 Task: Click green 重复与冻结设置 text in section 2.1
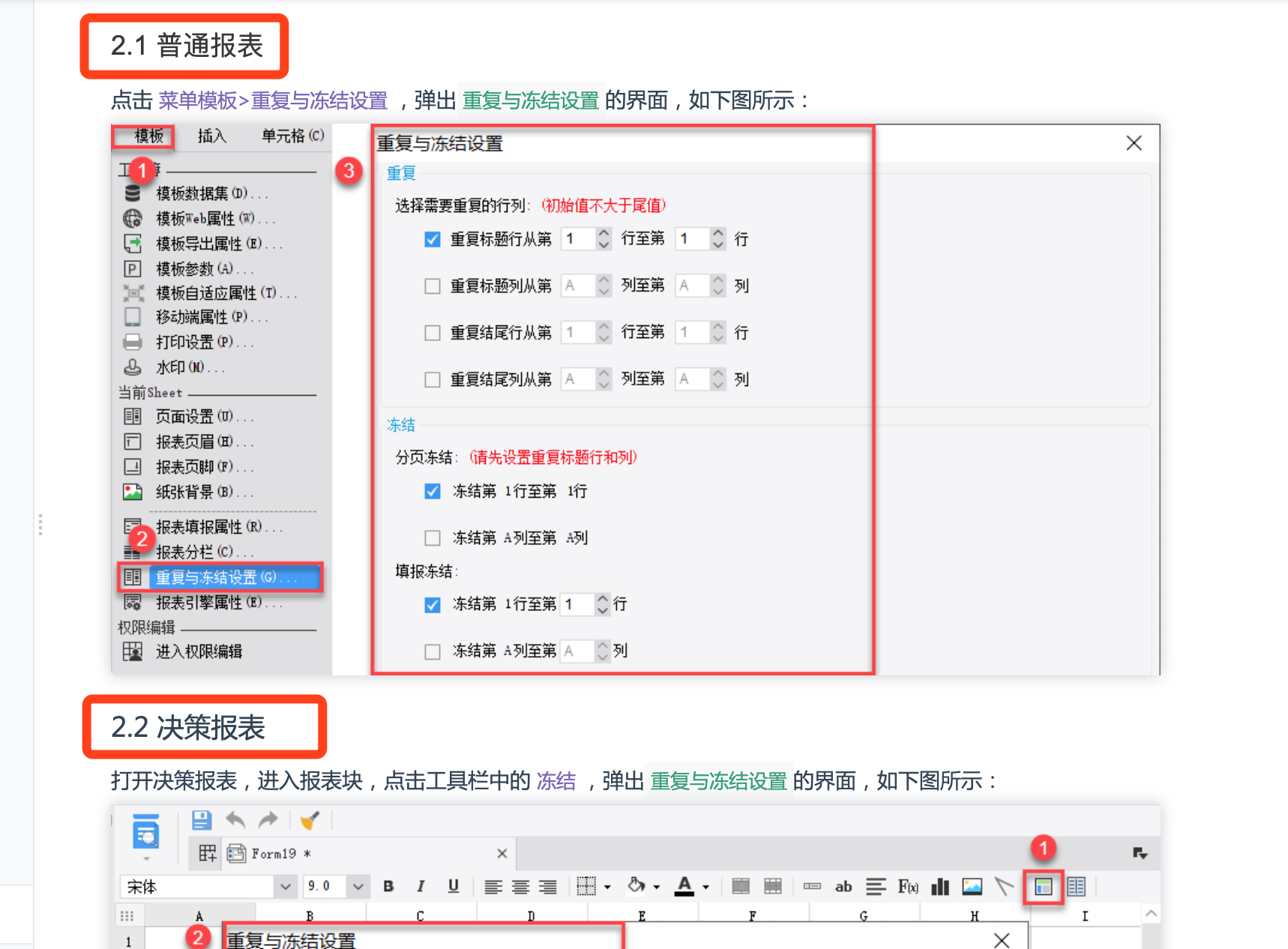click(x=530, y=100)
